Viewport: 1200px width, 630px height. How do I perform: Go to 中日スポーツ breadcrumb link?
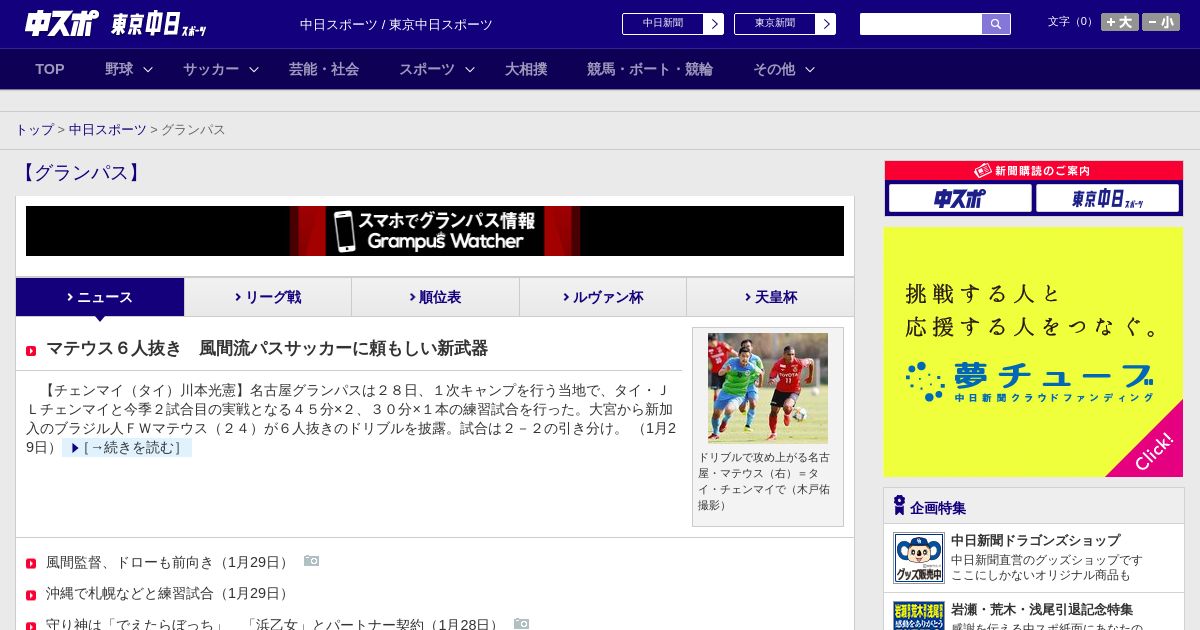point(108,130)
